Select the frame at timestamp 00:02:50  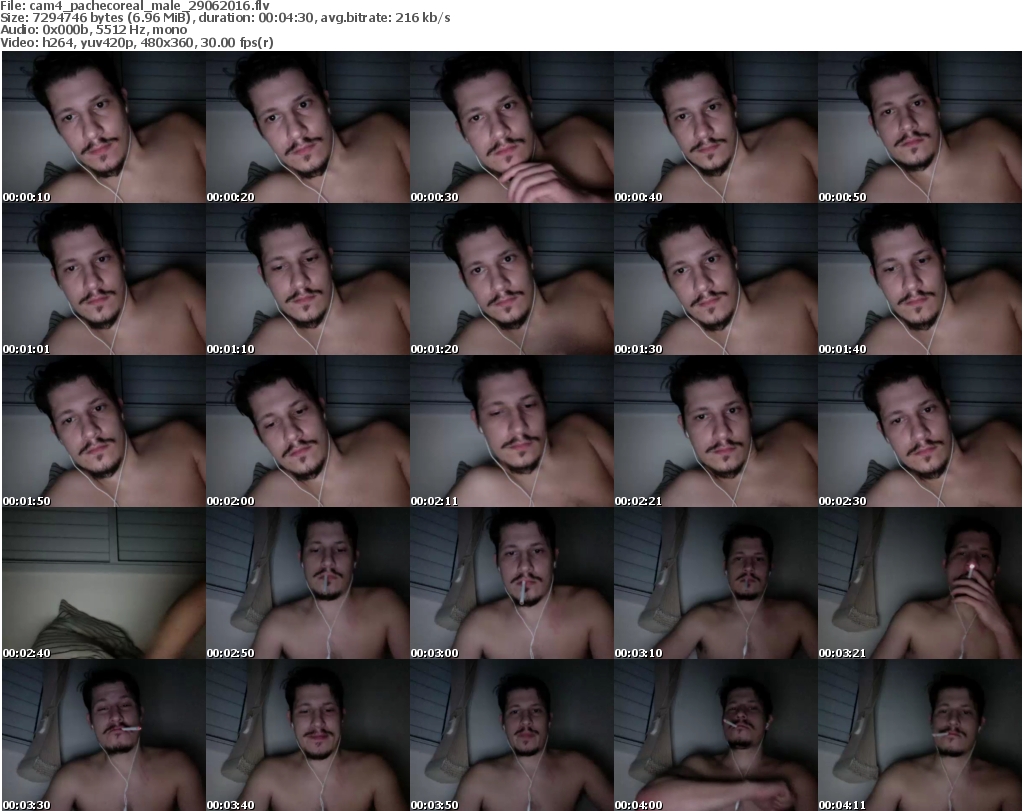click(308, 584)
